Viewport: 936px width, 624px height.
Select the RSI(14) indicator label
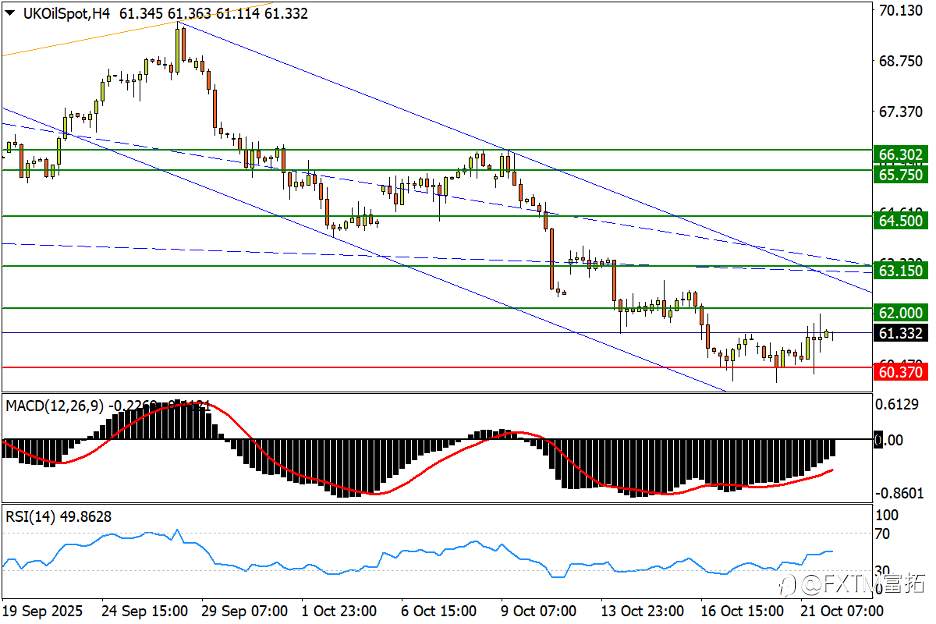tap(31, 517)
